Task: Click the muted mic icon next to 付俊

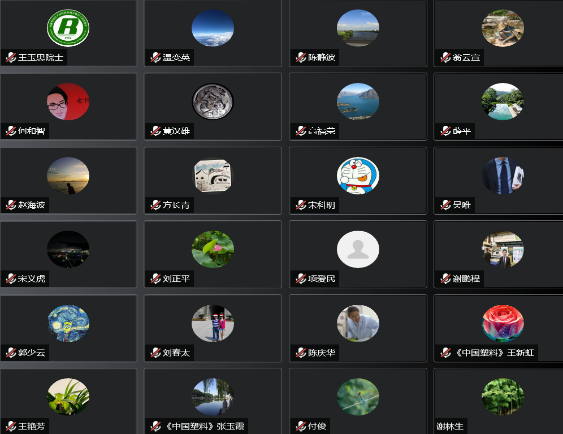Action: click(x=301, y=426)
